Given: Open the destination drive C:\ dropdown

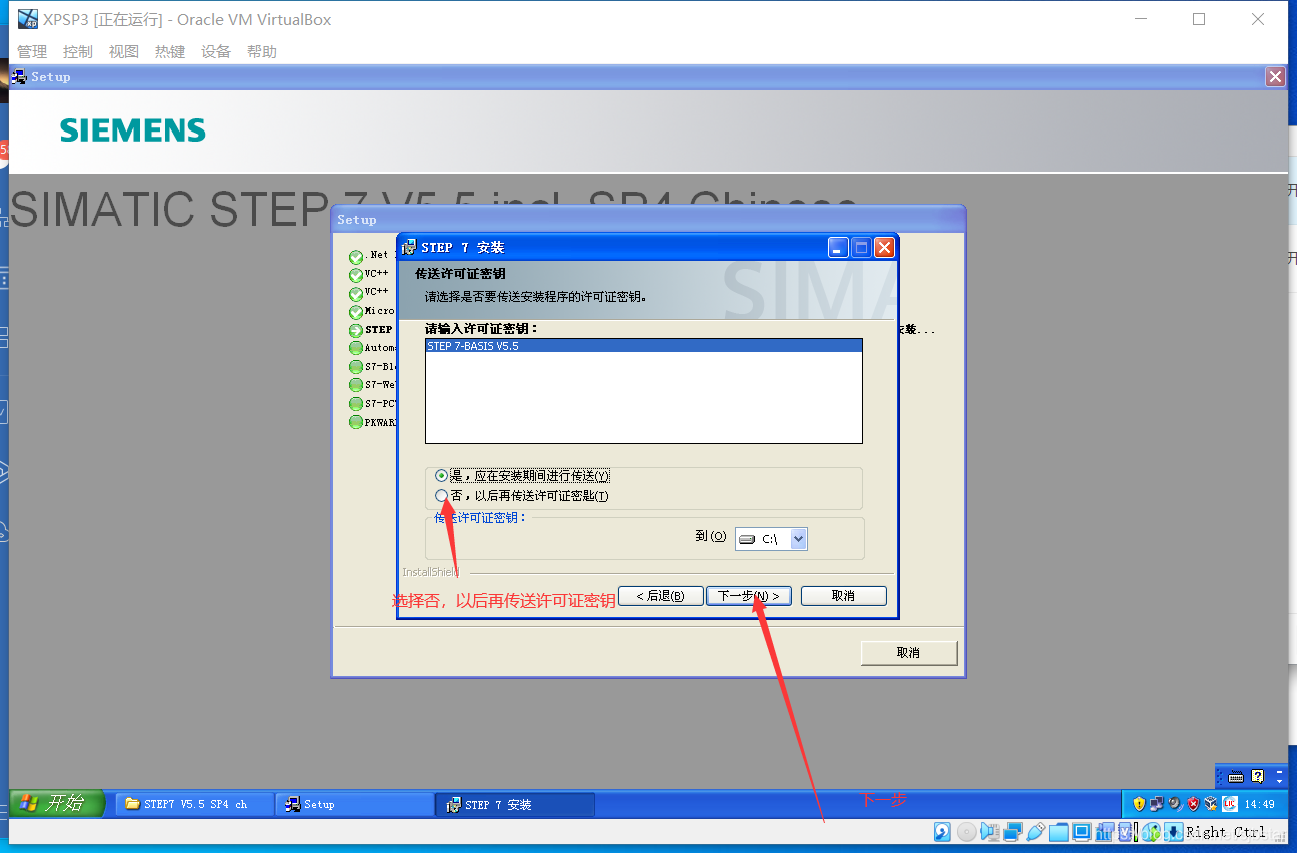Looking at the screenshot, I should (x=798, y=539).
